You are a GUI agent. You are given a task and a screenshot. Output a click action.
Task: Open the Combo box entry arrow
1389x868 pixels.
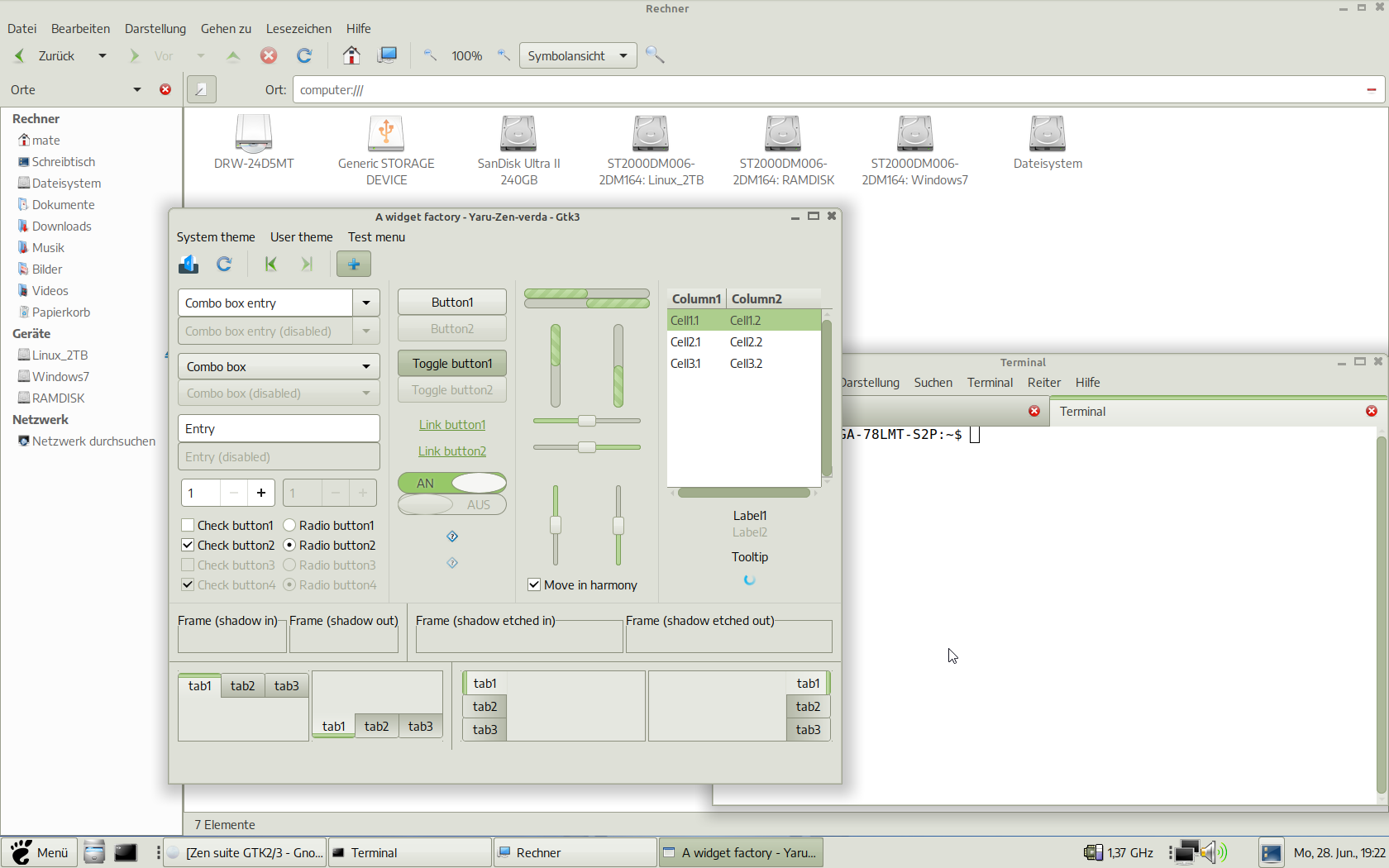[365, 303]
